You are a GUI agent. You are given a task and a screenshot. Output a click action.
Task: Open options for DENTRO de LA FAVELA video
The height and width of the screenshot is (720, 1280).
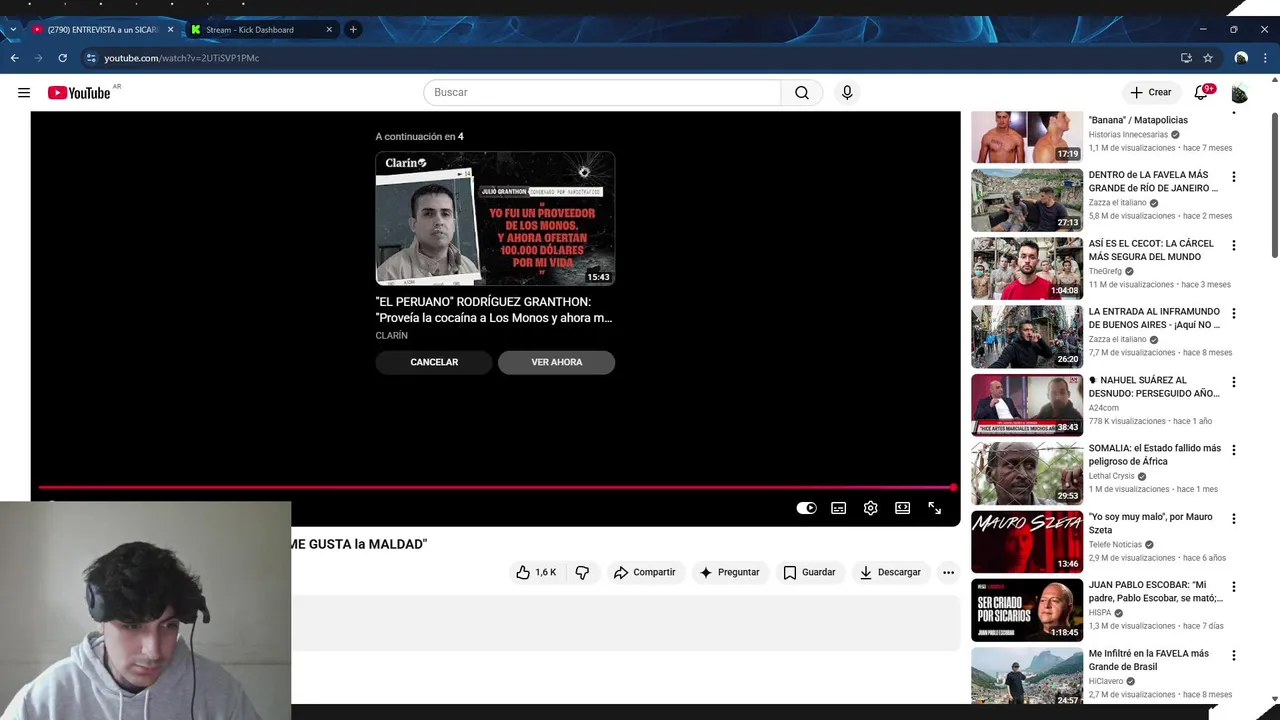click(x=1233, y=177)
